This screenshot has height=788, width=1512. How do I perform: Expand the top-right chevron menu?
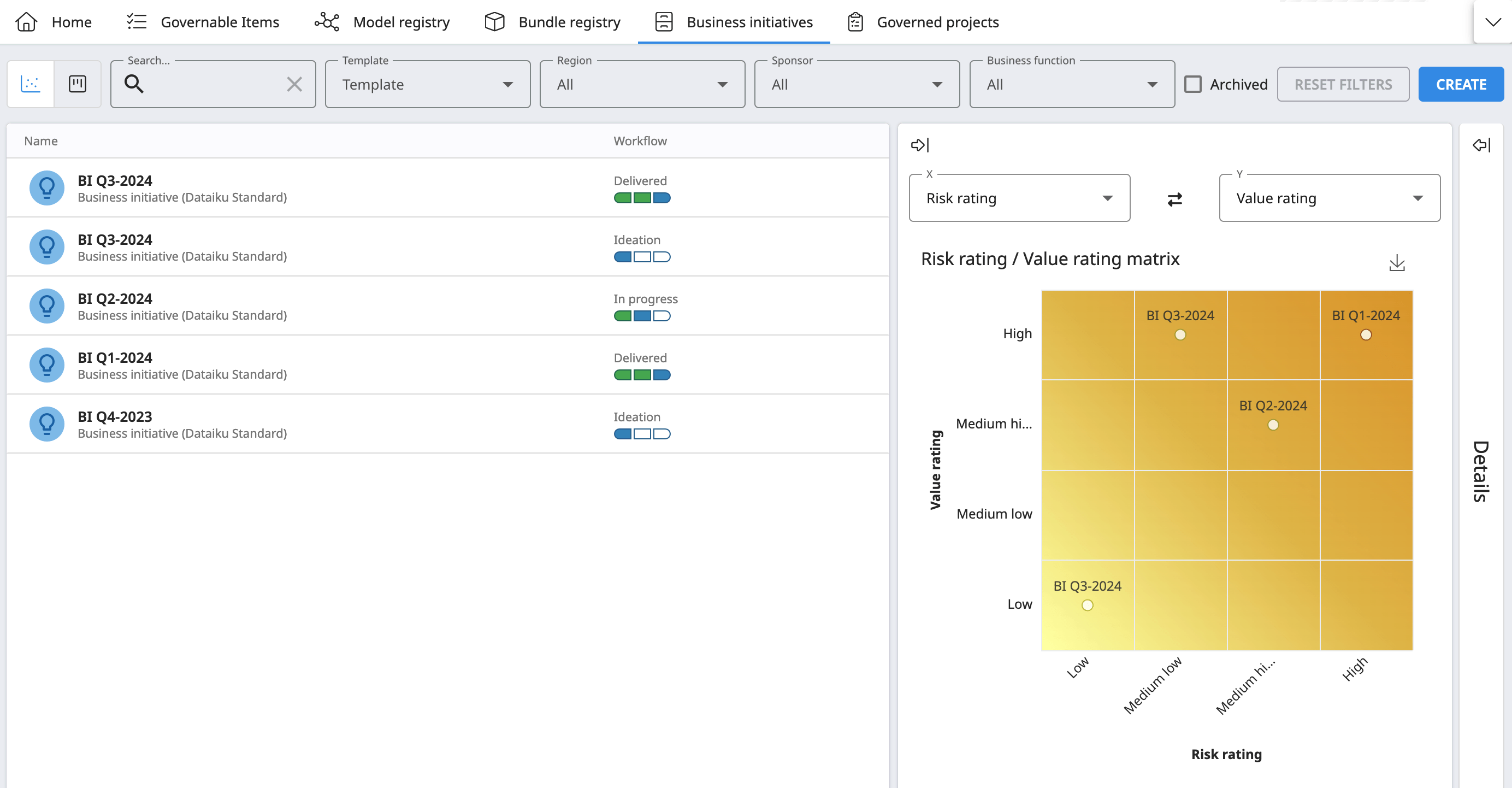(x=1493, y=22)
